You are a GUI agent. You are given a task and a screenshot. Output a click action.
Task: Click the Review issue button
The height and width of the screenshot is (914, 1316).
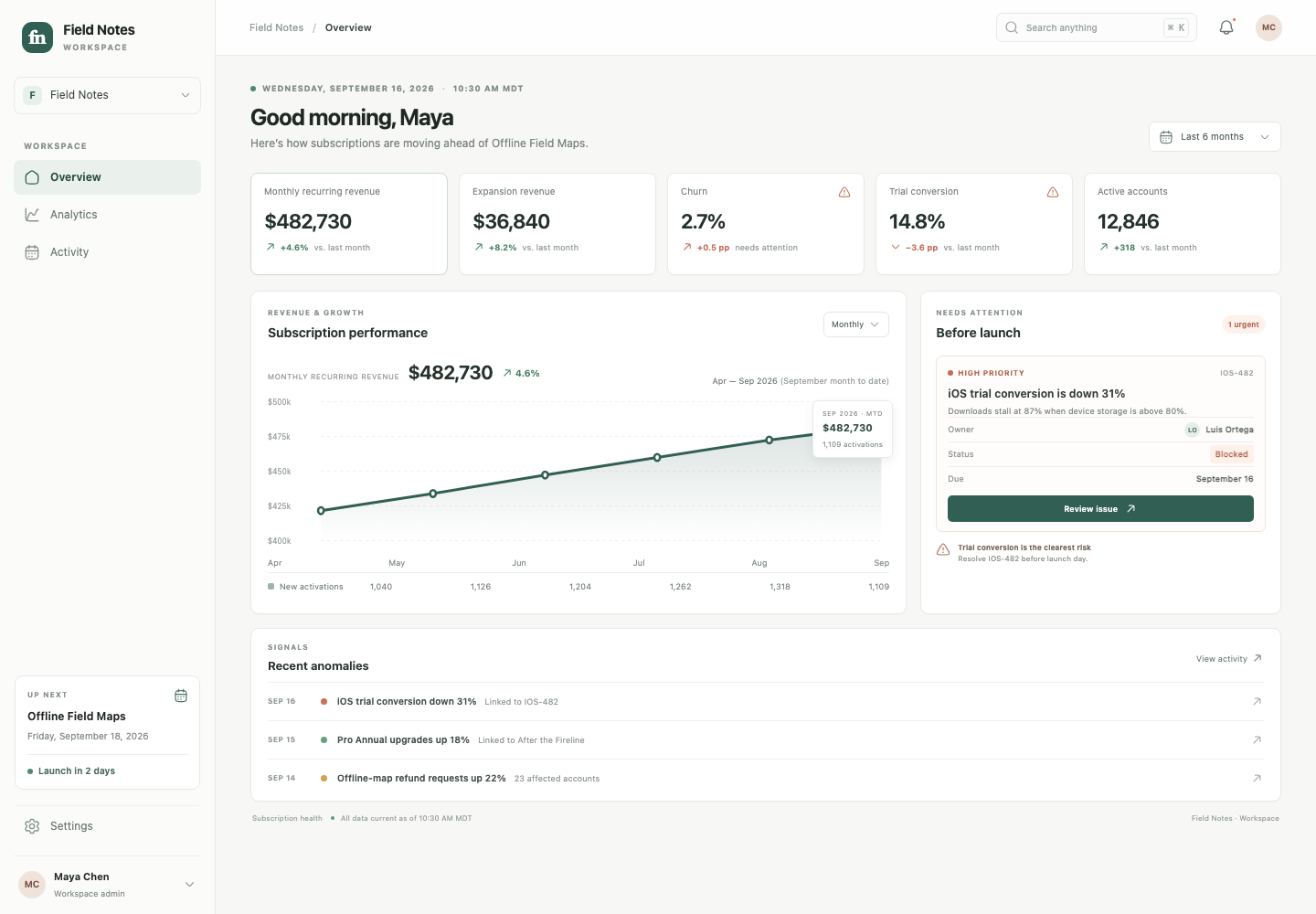(1100, 509)
